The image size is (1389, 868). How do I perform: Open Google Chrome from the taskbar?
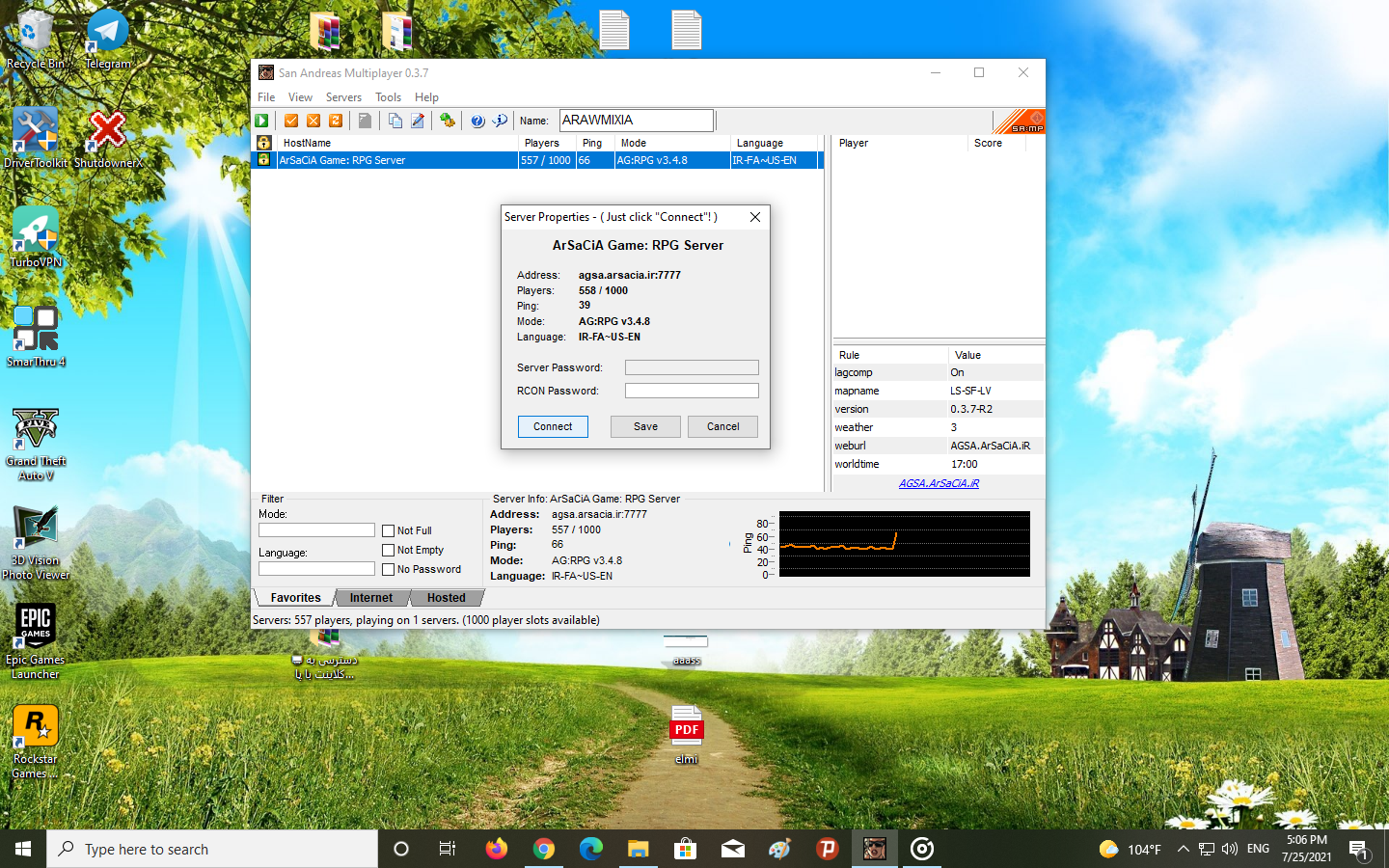[544, 849]
